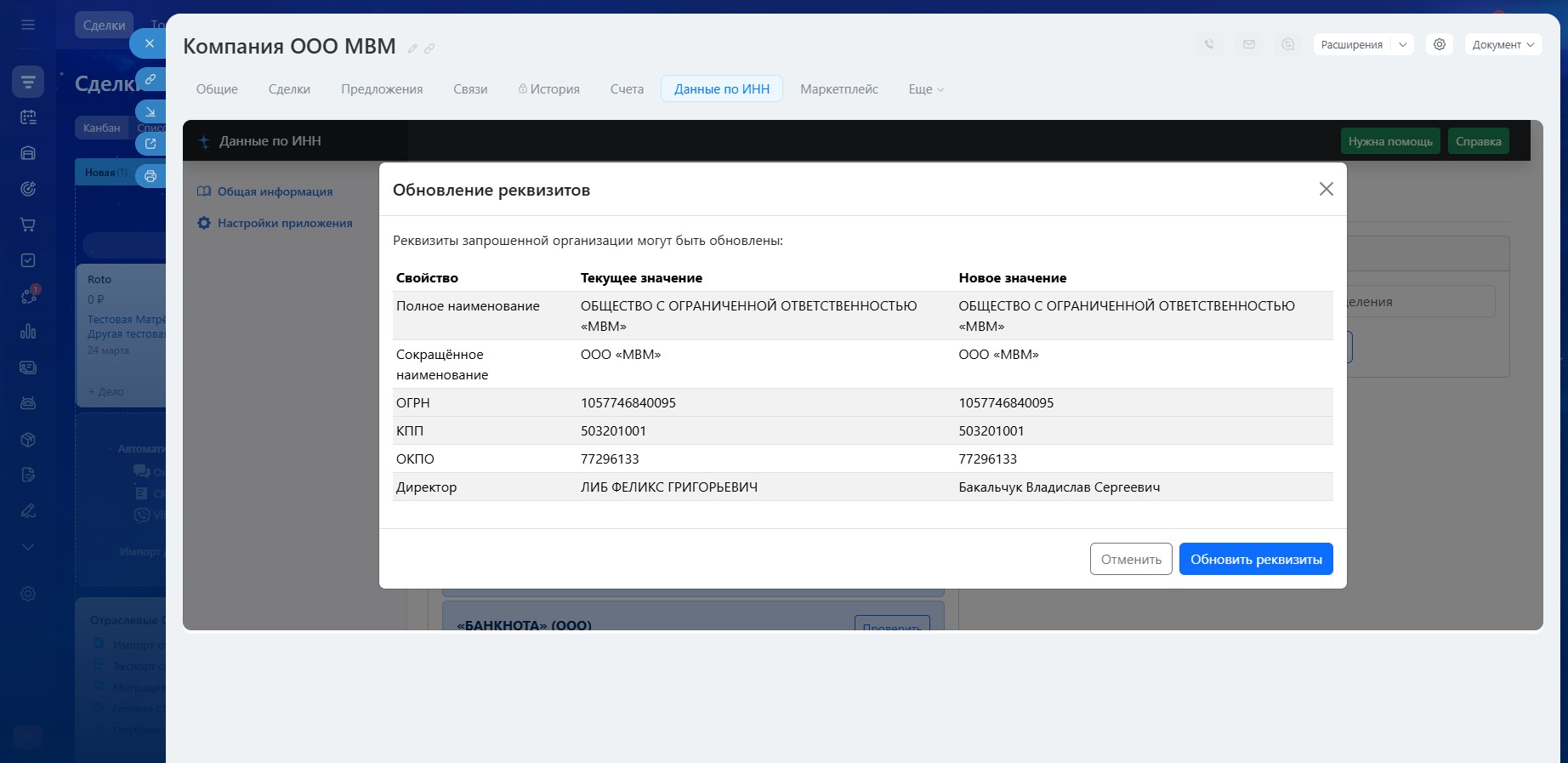Expand the Еще tab menu
Viewport: 1568px width, 763px height.
pos(925,89)
